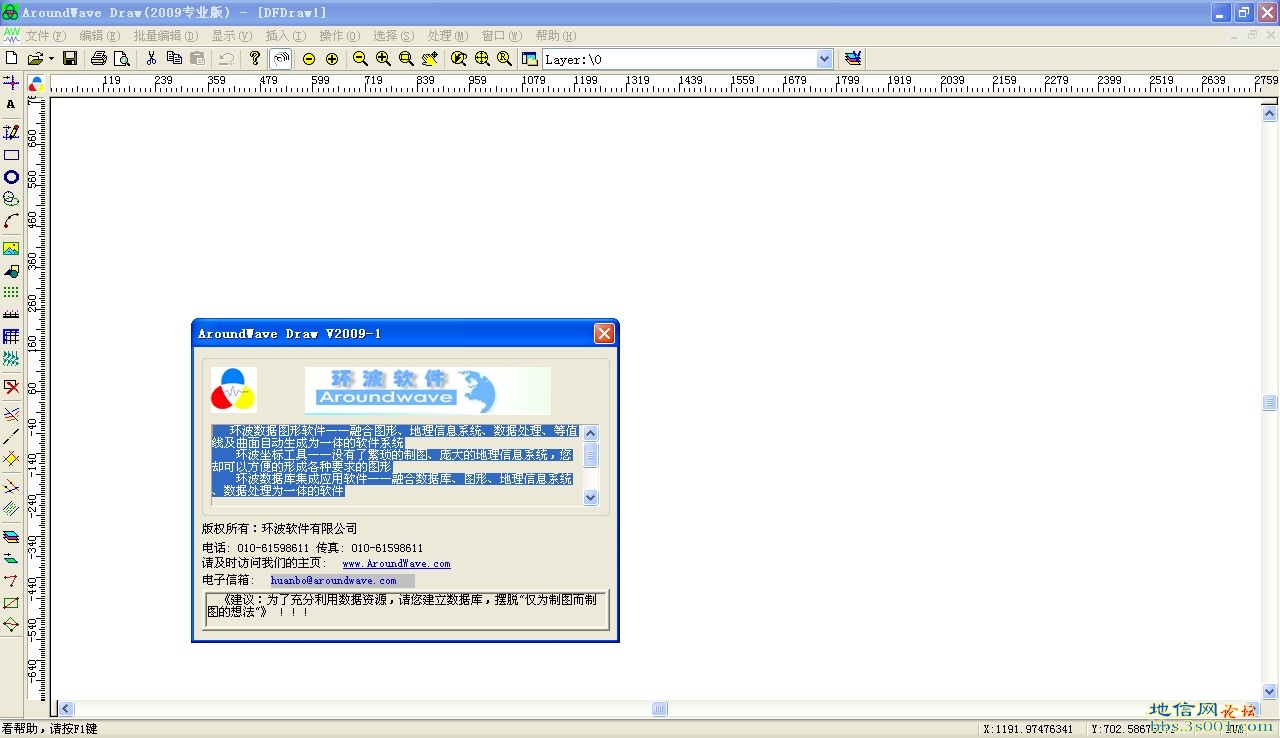Click the tri-color circle icon at ruler corner
The width and height of the screenshot is (1280, 738).
pyautogui.click(x=37, y=84)
